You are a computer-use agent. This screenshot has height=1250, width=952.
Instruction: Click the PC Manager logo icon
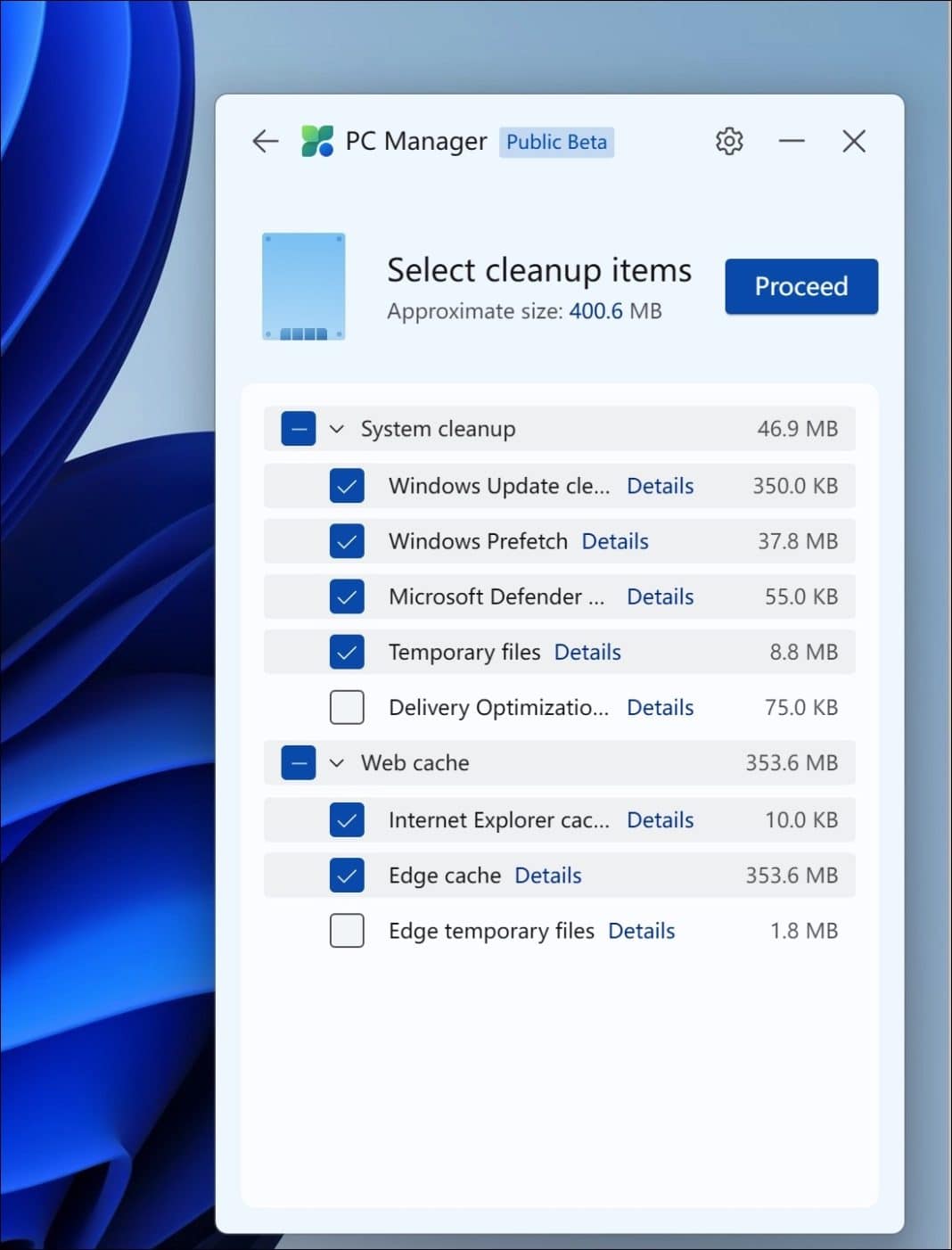pyautogui.click(x=318, y=141)
